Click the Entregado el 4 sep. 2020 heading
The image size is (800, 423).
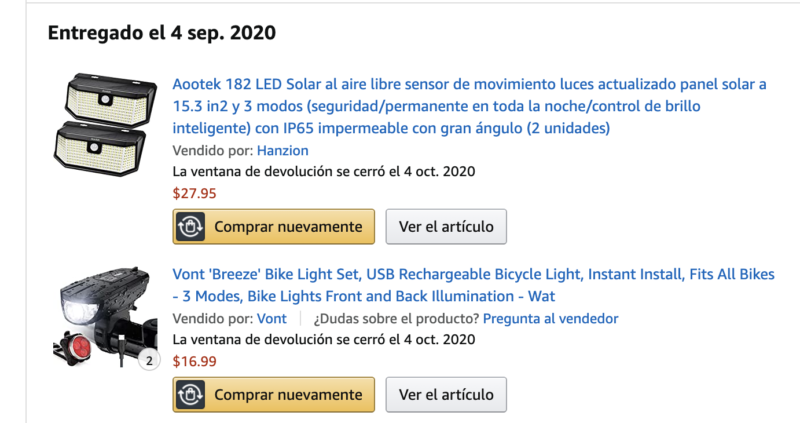click(x=162, y=33)
